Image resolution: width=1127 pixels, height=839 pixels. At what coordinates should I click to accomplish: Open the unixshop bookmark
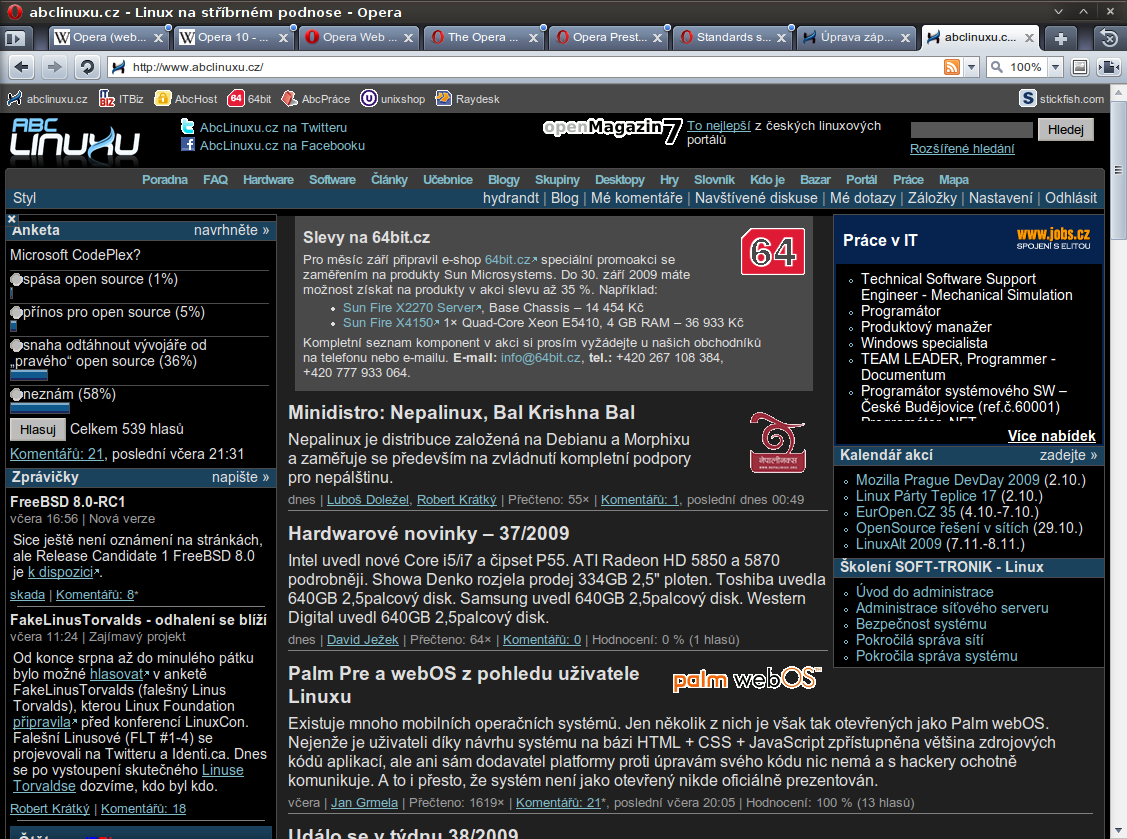pos(393,99)
